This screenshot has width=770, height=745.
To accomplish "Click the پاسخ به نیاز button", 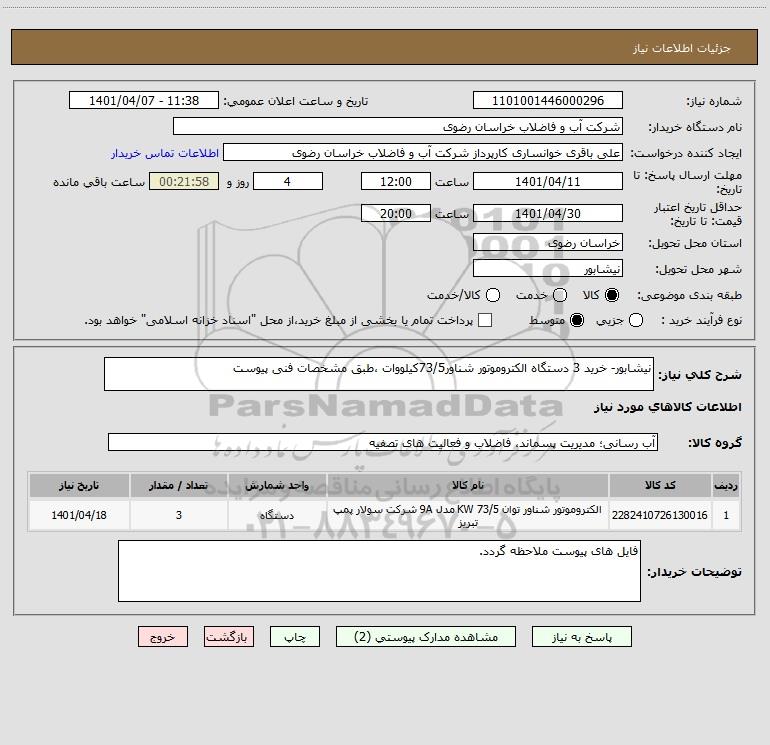I will (x=582, y=637).
